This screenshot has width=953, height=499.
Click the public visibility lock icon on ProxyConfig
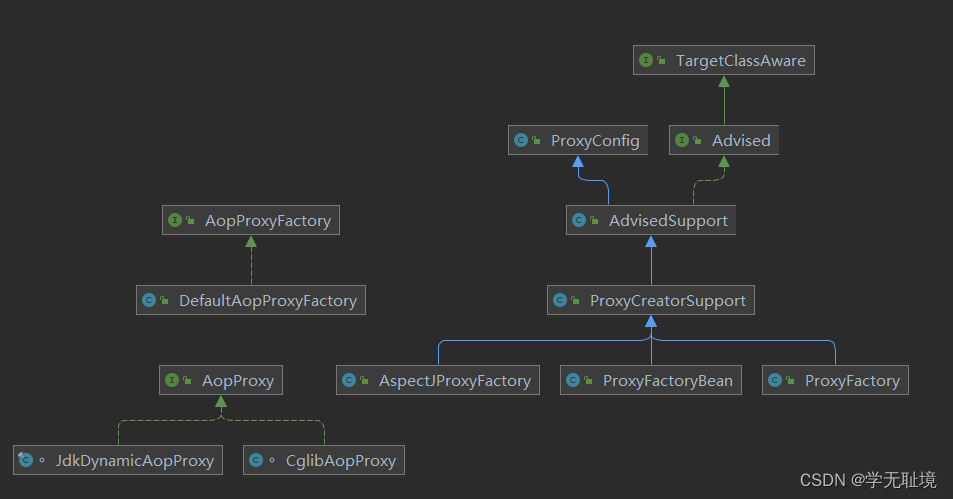[536, 140]
